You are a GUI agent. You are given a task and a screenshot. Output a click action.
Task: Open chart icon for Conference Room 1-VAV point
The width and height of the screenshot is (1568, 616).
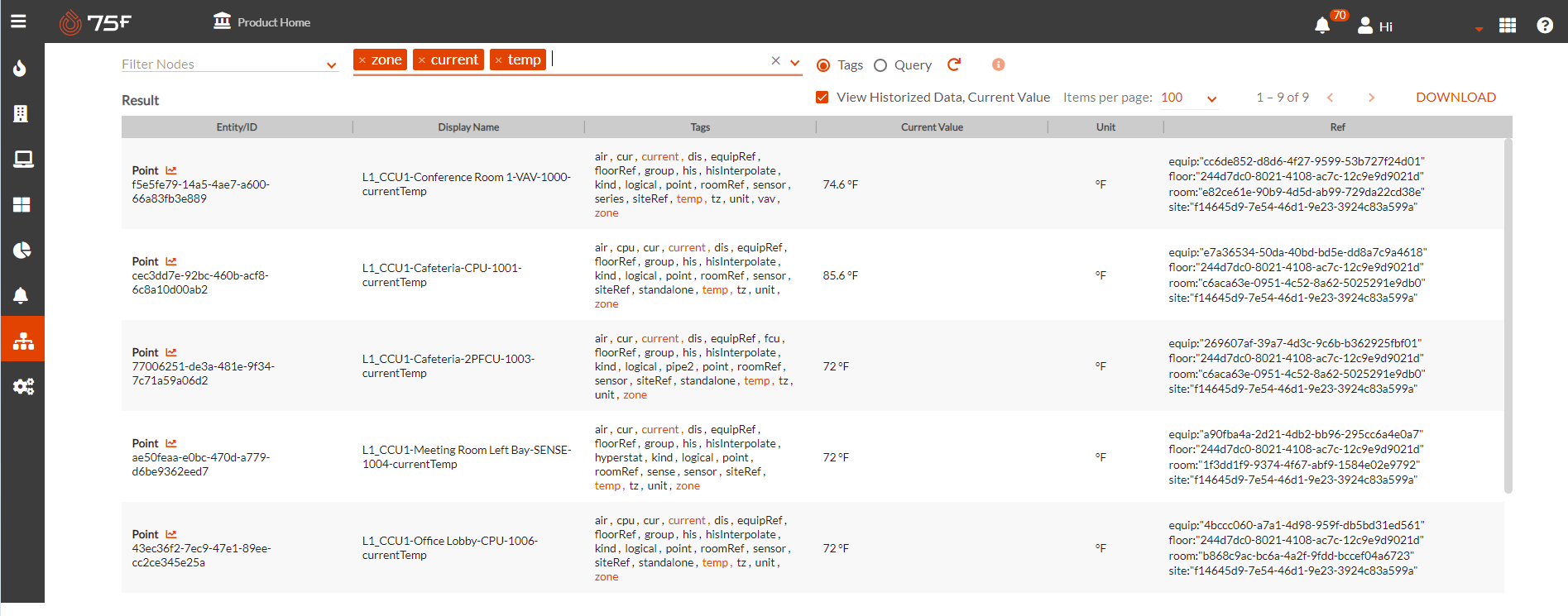click(171, 170)
